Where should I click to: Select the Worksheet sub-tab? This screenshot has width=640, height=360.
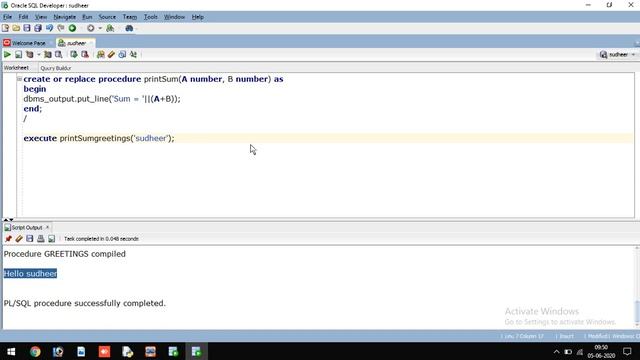16,68
